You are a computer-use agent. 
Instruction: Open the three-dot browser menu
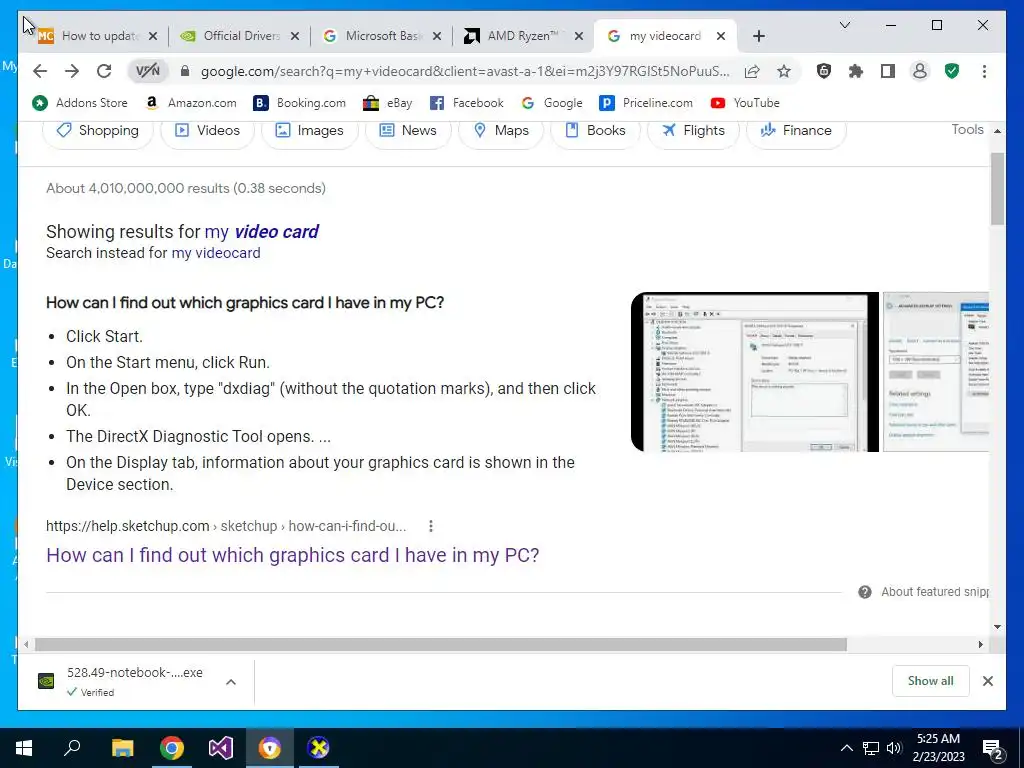click(984, 71)
